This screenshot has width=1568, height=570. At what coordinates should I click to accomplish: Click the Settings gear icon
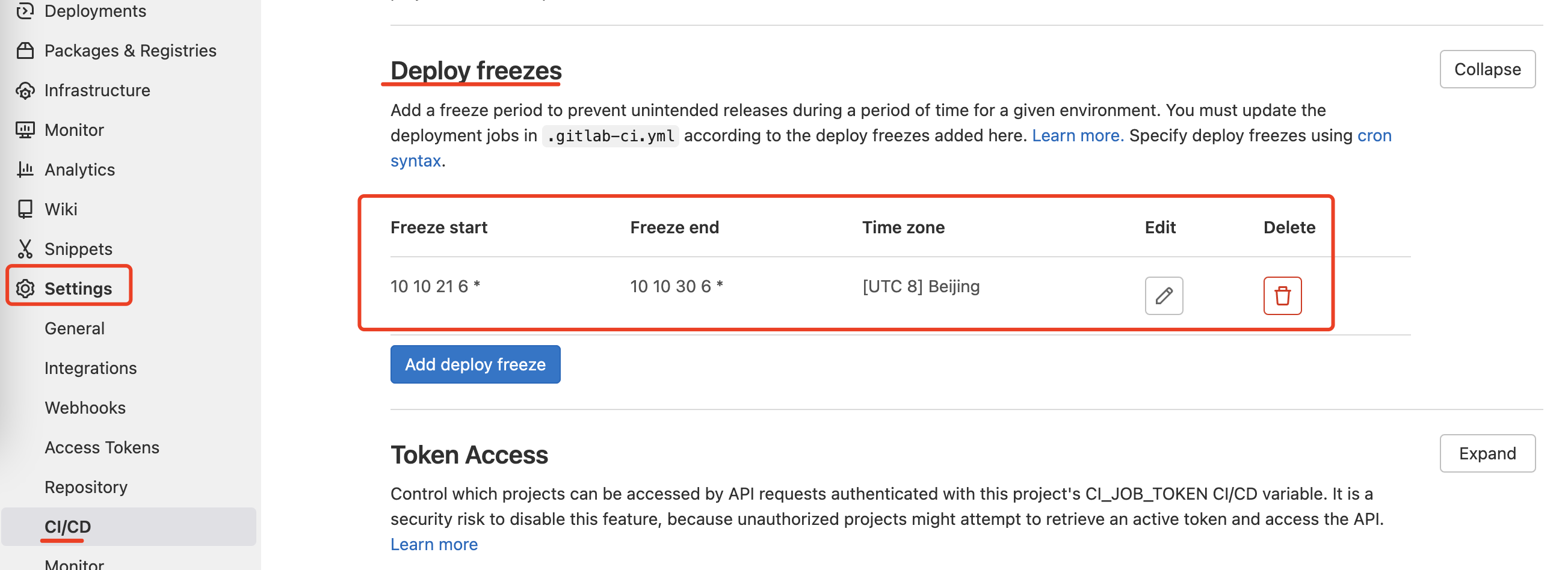coord(25,289)
